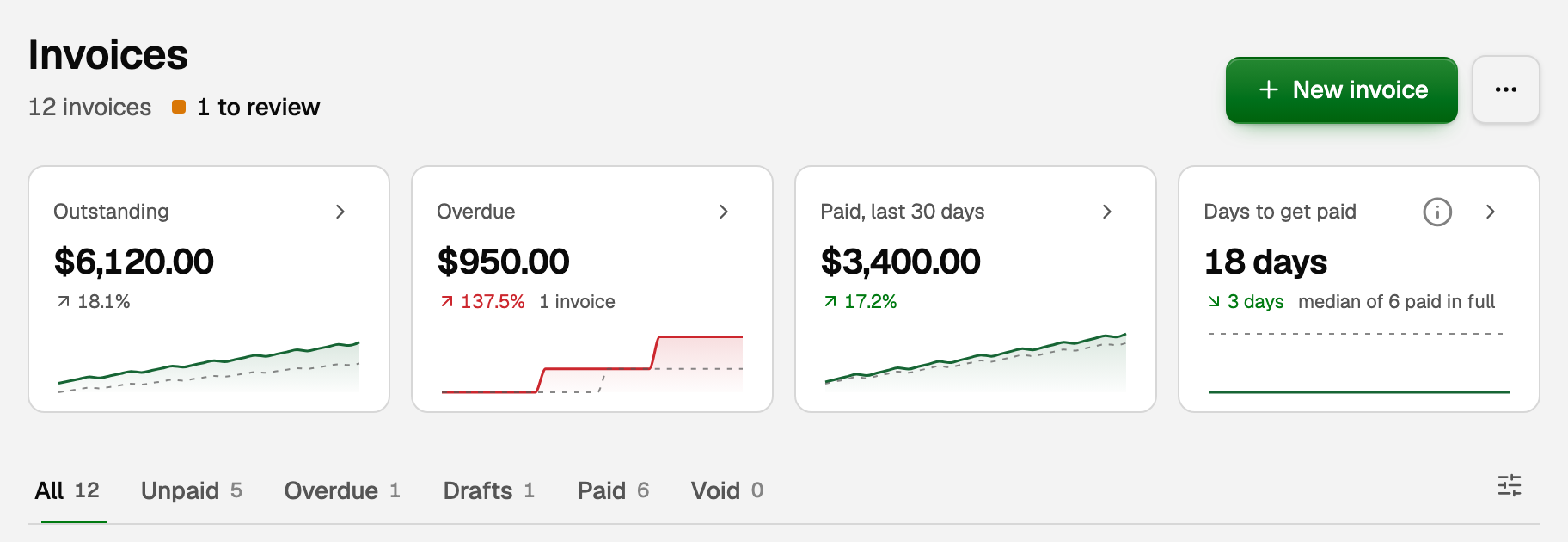Click the Outstanding $6,120.00 sparkline chart
The width and height of the screenshot is (1568, 542).
(209, 366)
